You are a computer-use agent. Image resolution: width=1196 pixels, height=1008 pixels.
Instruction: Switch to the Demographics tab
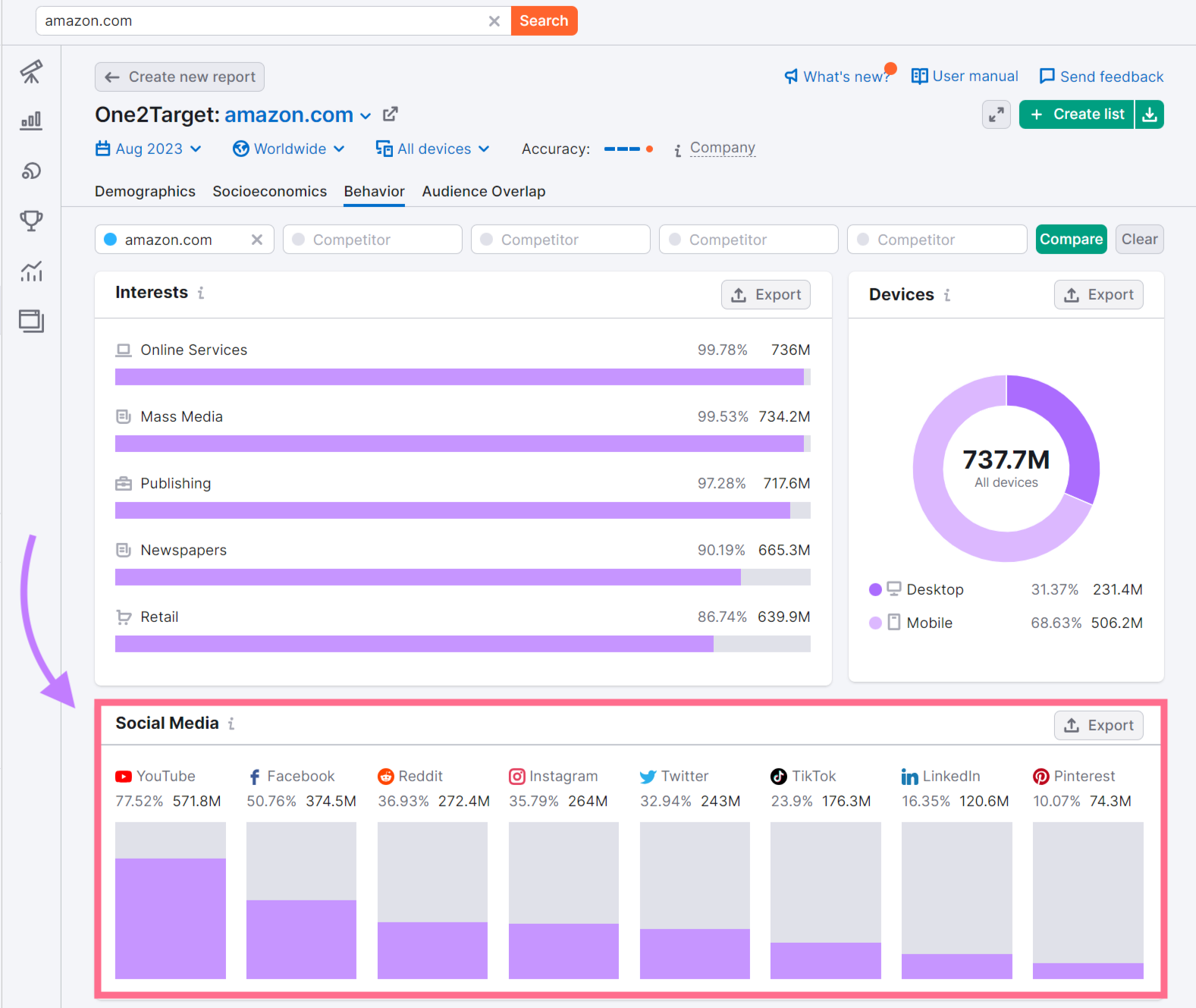[145, 191]
